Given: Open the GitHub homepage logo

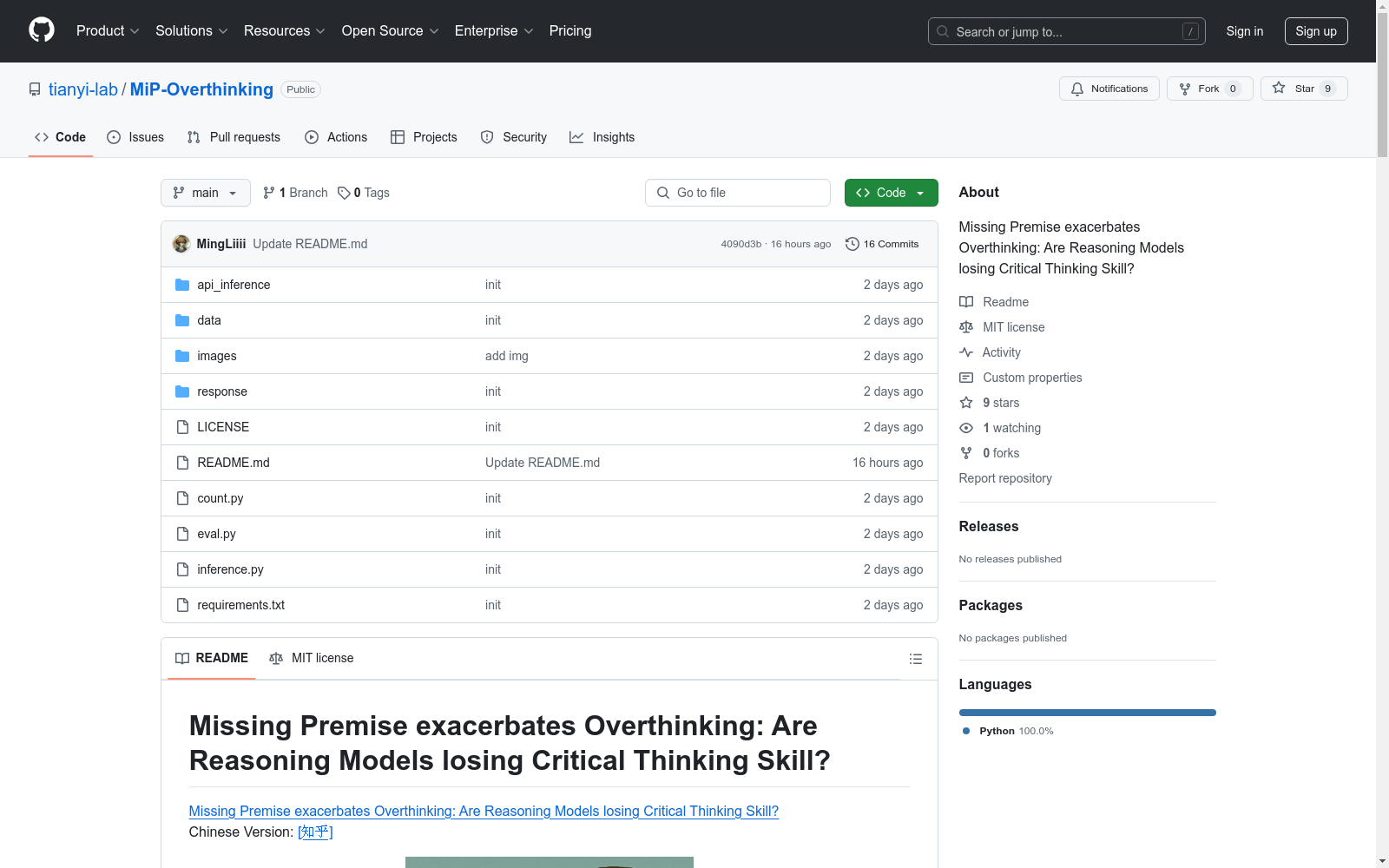Looking at the screenshot, I should (x=42, y=30).
